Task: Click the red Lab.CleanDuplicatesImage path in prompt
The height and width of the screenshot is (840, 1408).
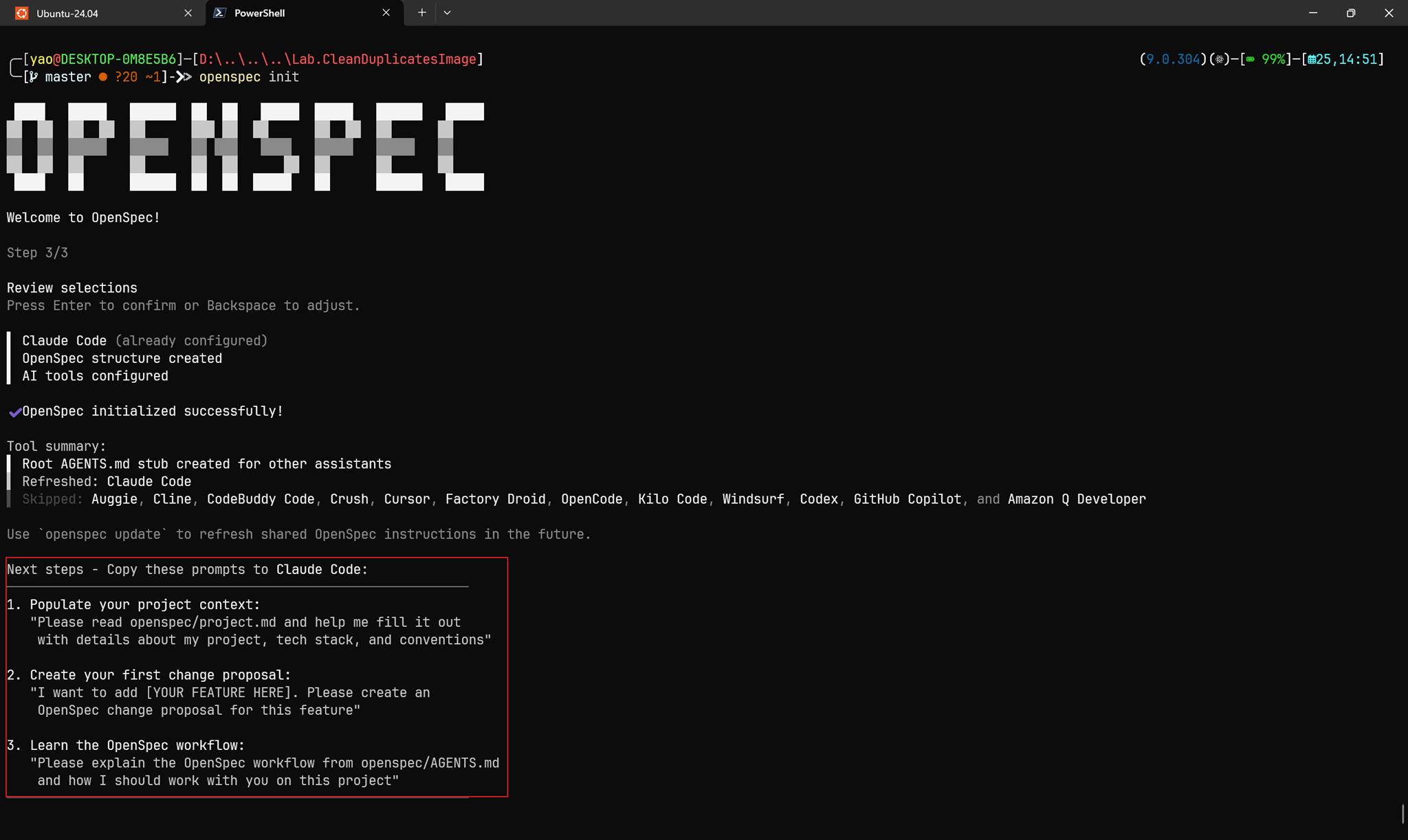Action: (x=384, y=60)
